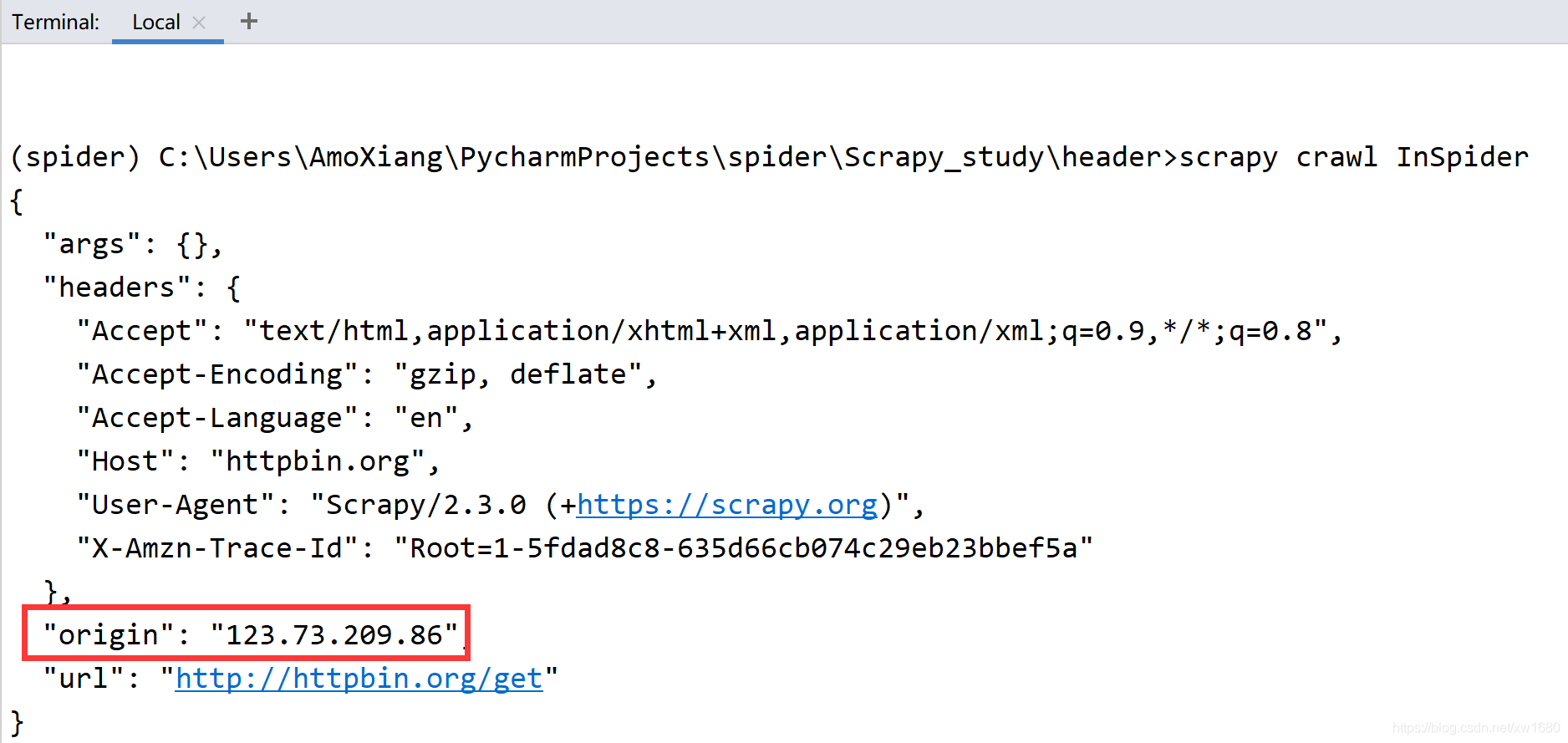The height and width of the screenshot is (743, 1568).
Task: Click the closing brace at output end
Action: point(17,722)
